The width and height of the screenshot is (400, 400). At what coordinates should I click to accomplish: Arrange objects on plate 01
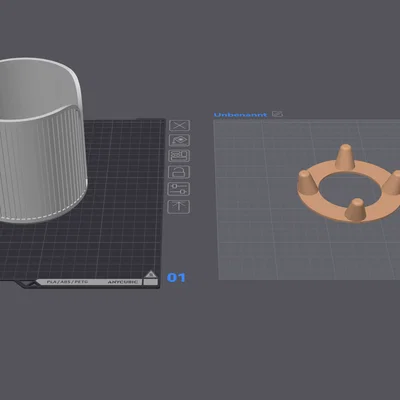[179, 156]
